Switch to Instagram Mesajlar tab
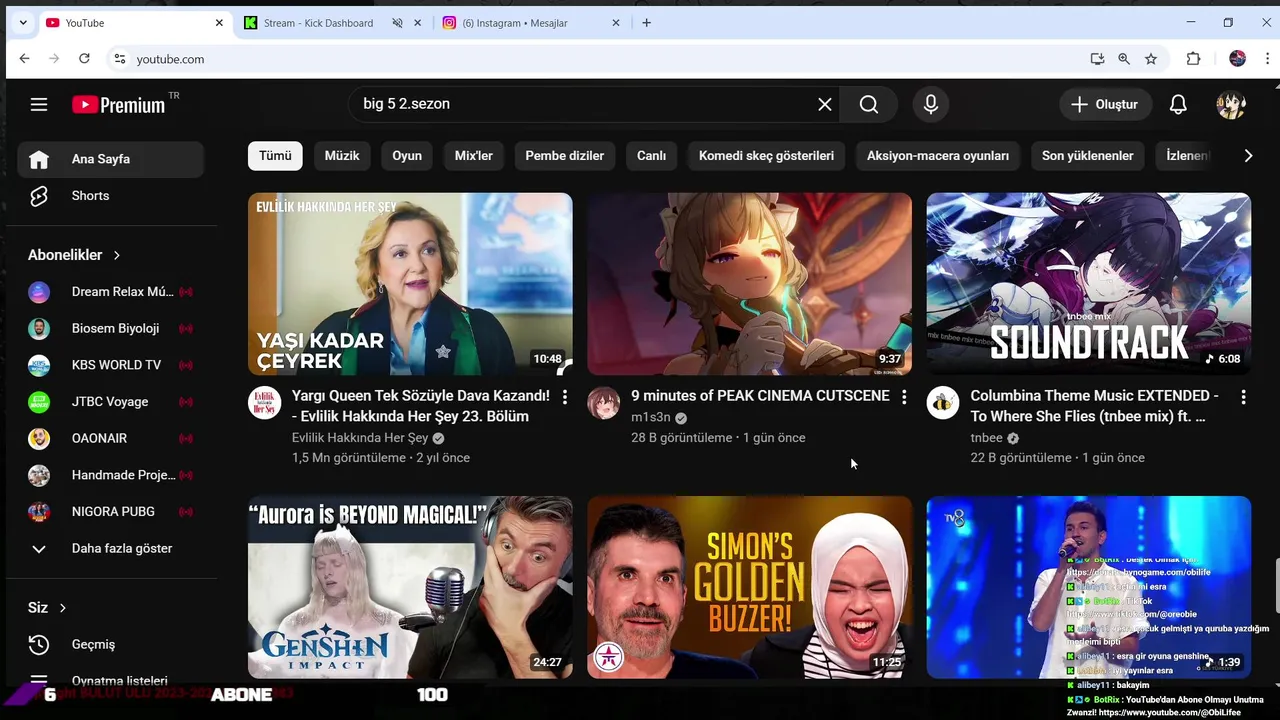 (x=515, y=22)
